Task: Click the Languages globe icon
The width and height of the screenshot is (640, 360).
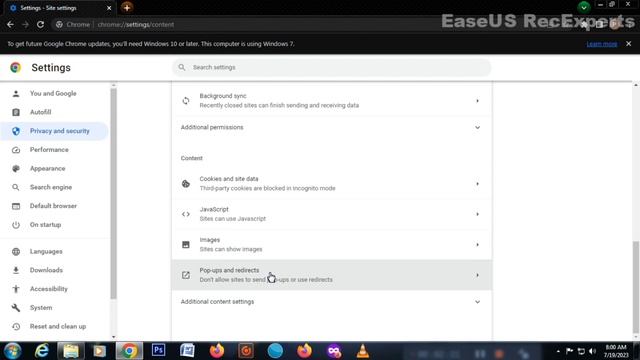Action: 16,251
